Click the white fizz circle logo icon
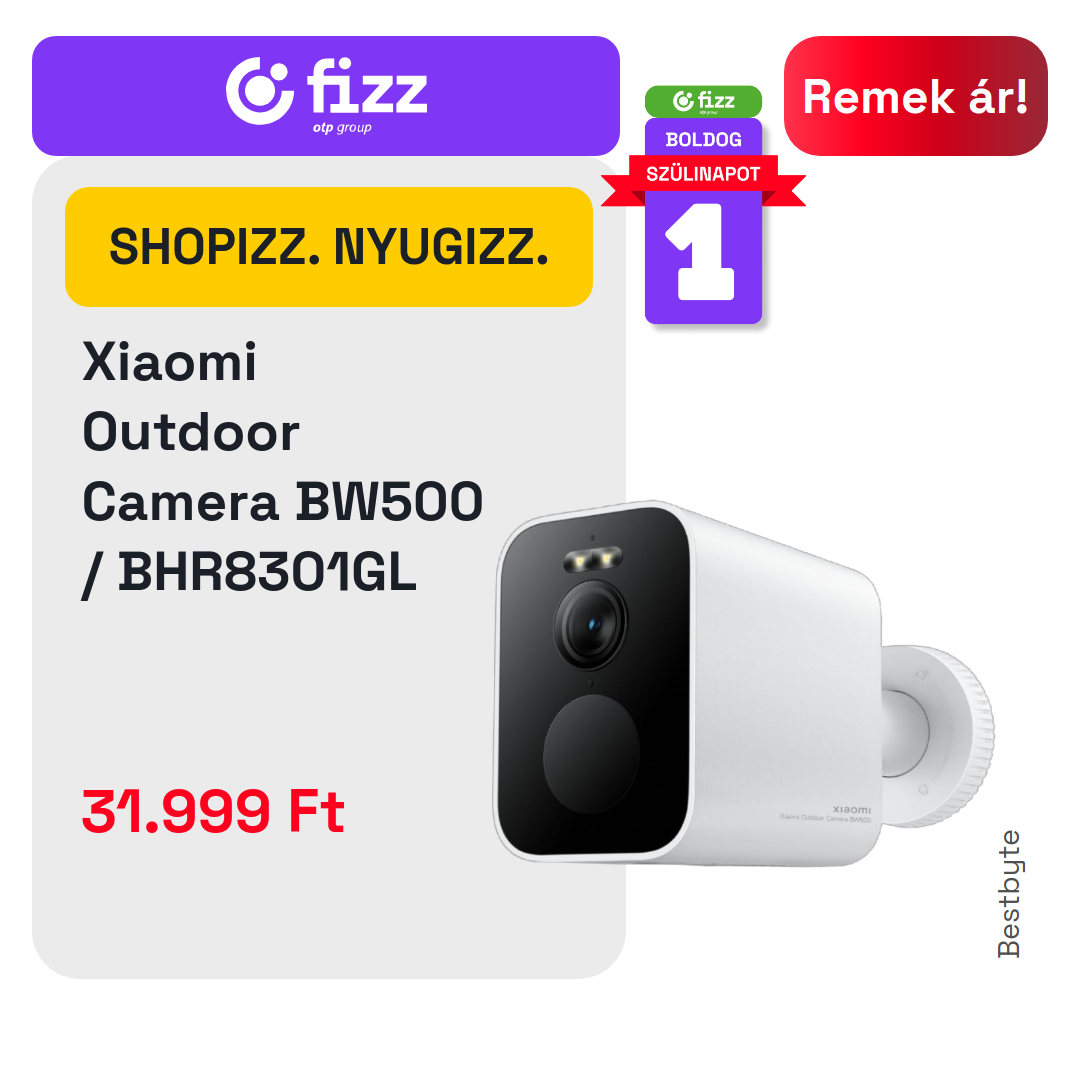This screenshot has width=1080, height=1080. click(258, 91)
